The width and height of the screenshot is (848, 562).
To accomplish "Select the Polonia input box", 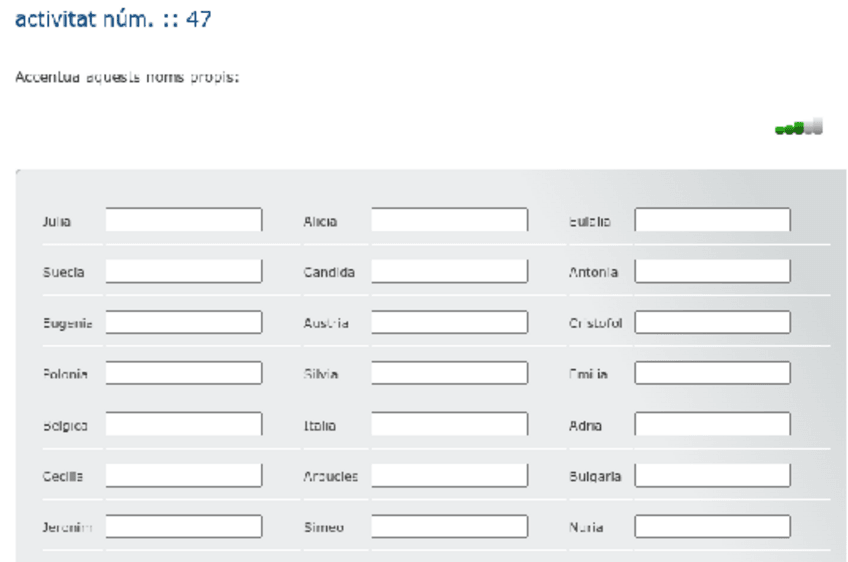I will [x=184, y=374].
